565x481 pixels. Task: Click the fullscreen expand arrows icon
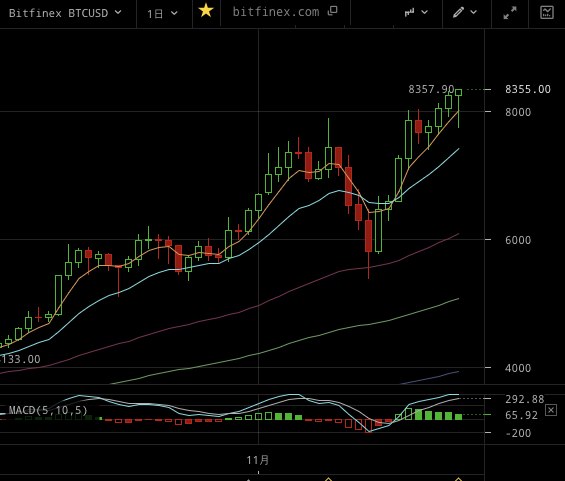(510, 13)
